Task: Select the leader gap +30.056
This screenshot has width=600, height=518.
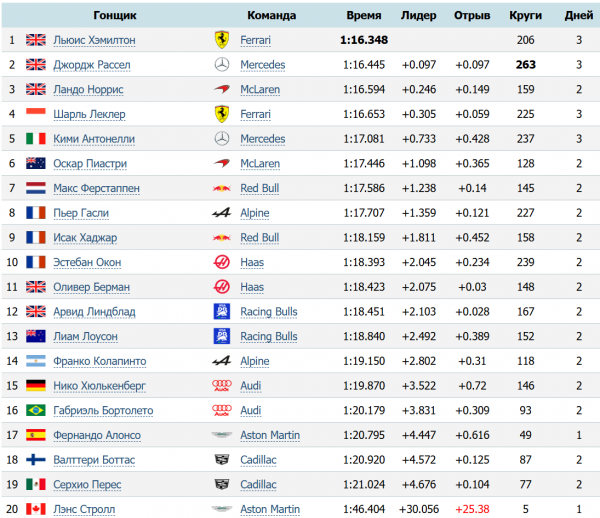Action: pos(419,509)
